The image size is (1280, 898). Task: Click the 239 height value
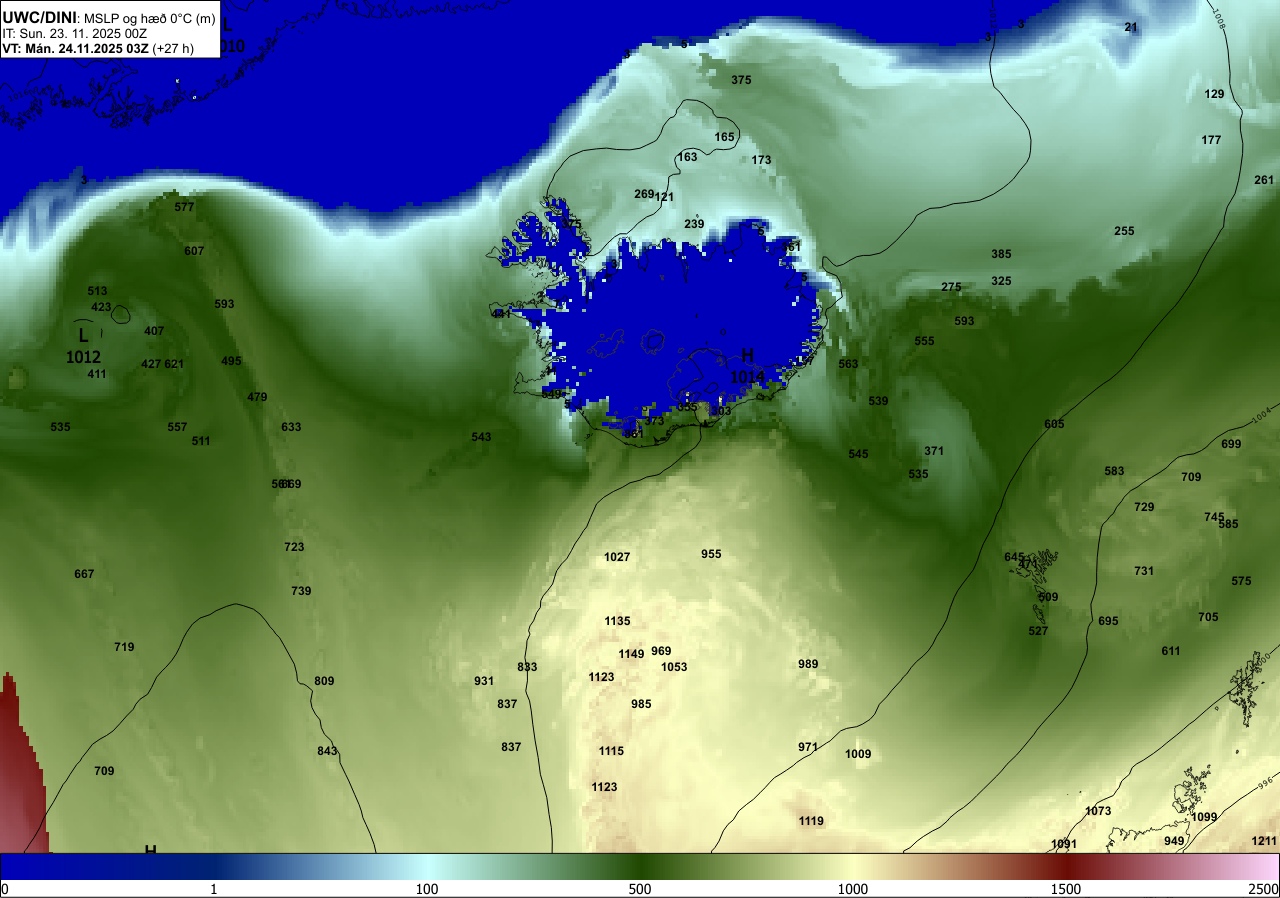click(x=694, y=224)
